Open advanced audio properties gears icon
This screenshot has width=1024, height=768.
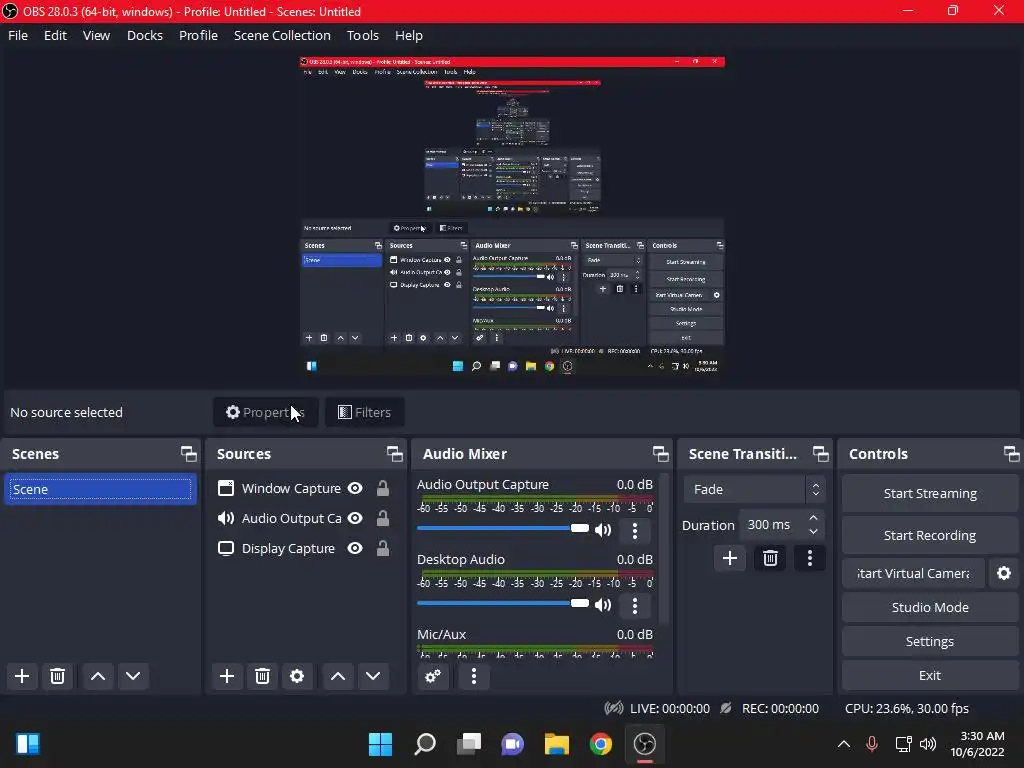click(x=433, y=677)
